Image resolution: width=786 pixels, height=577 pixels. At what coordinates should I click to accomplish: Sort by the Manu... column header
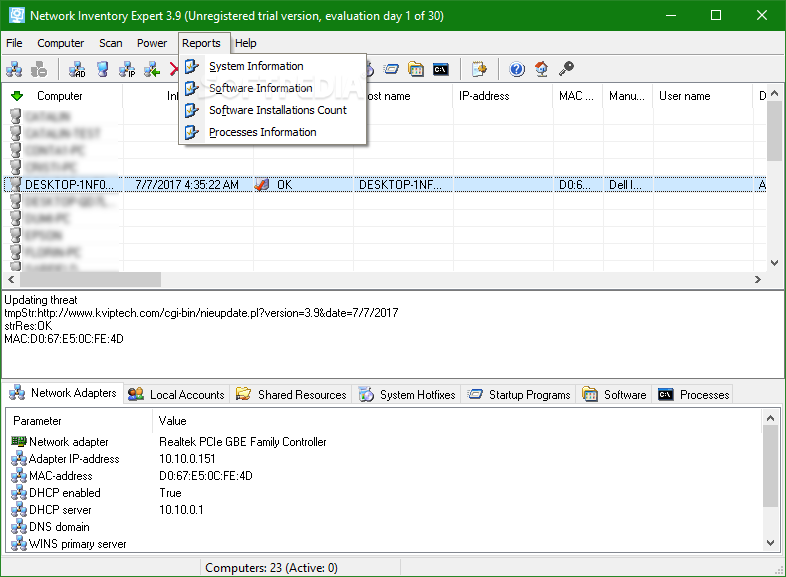click(x=628, y=96)
